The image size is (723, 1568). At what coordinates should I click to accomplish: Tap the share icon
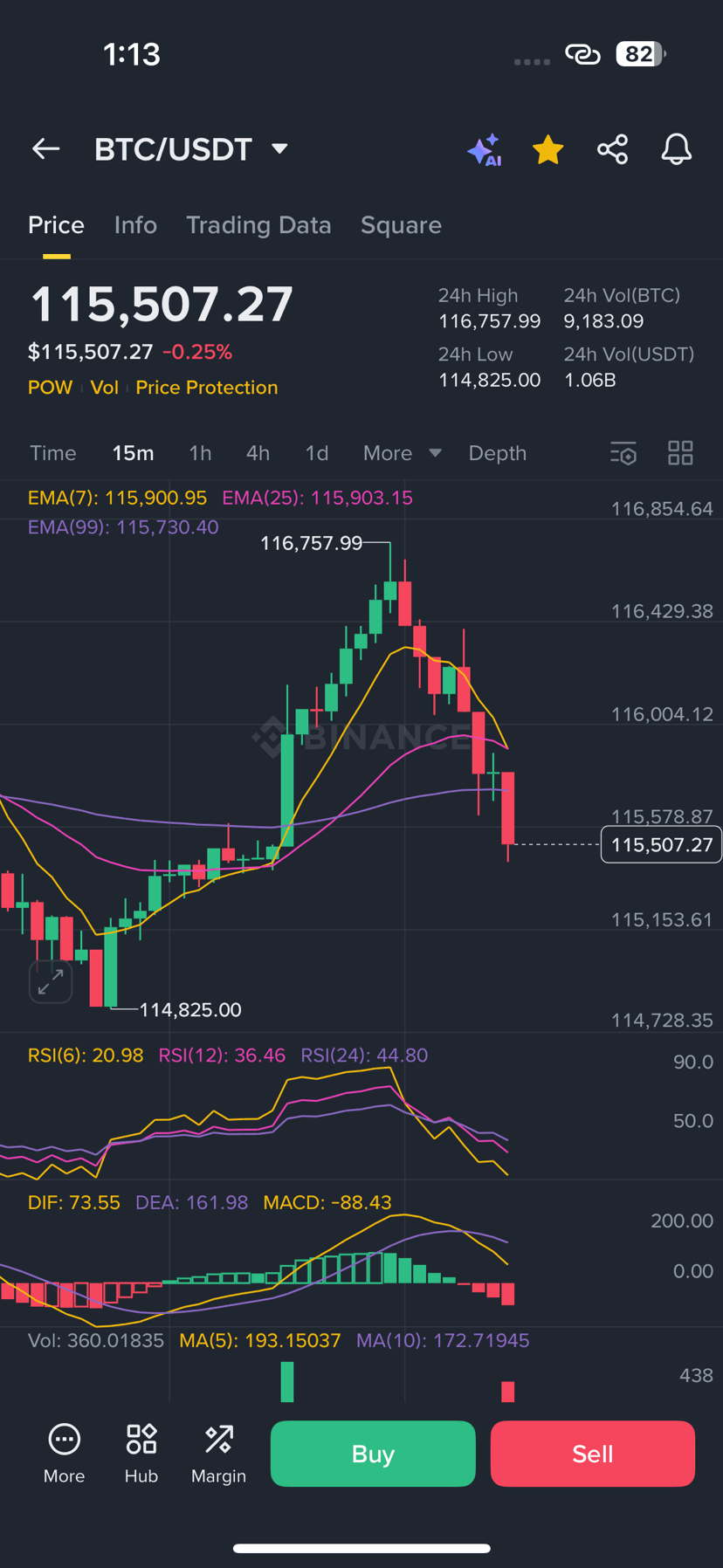[x=613, y=149]
